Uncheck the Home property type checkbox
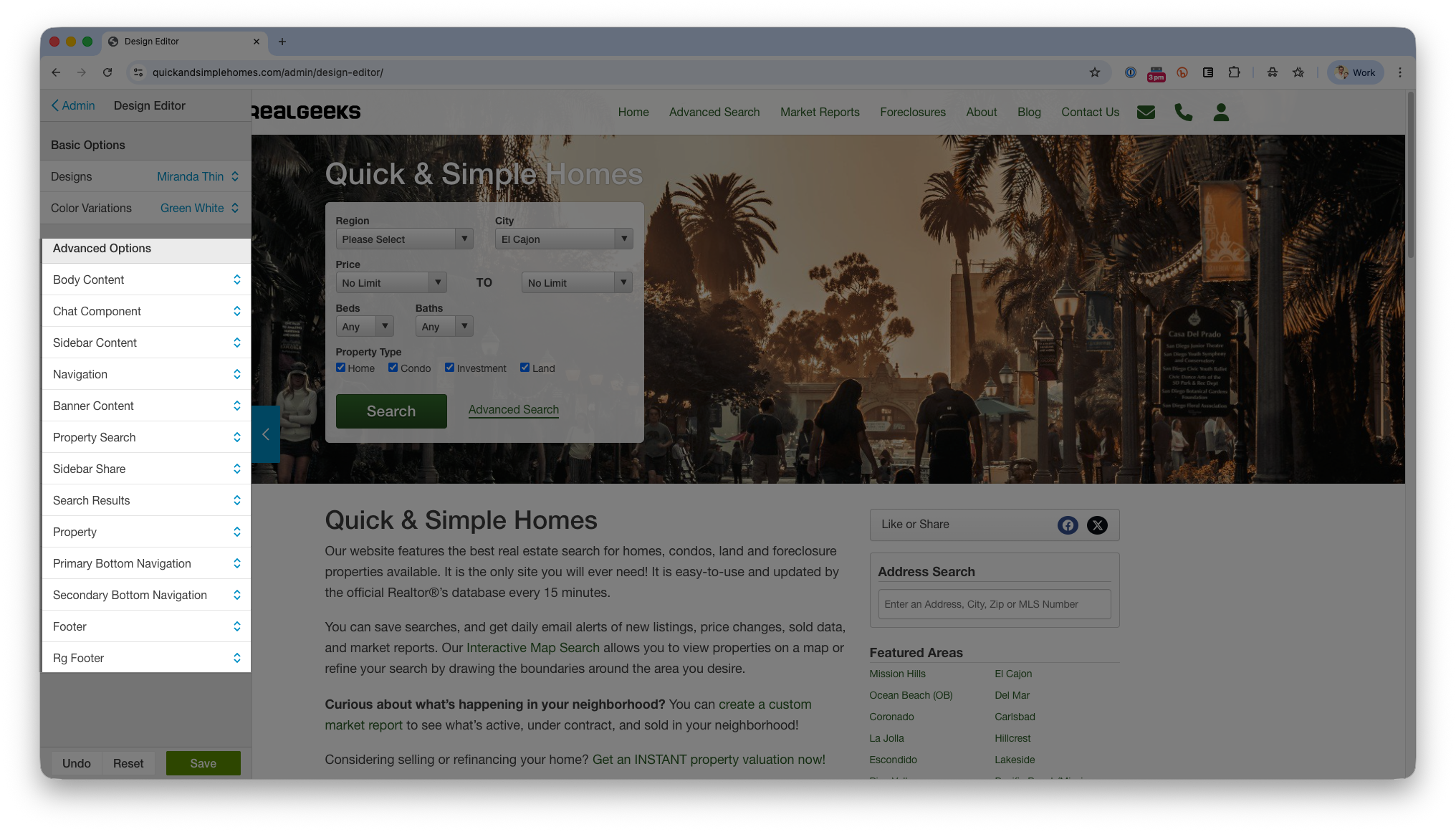The height and width of the screenshot is (832, 1456). point(341,368)
